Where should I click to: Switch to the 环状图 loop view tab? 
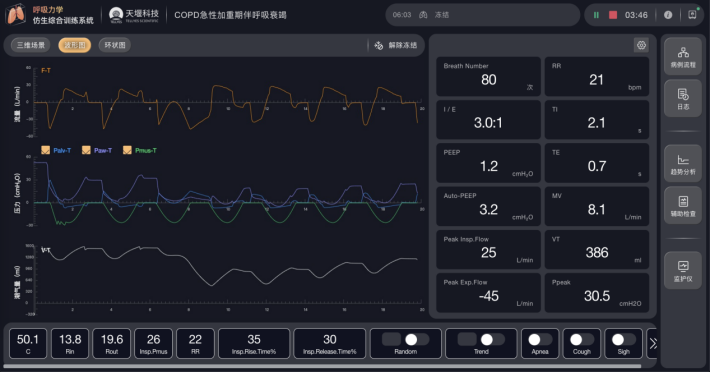115,45
